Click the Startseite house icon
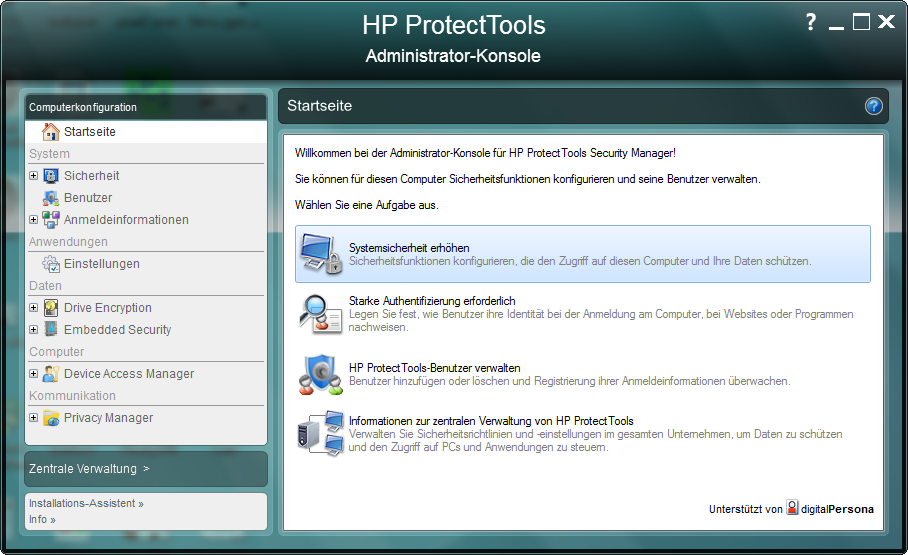Image resolution: width=908 pixels, height=555 pixels. [x=51, y=132]
